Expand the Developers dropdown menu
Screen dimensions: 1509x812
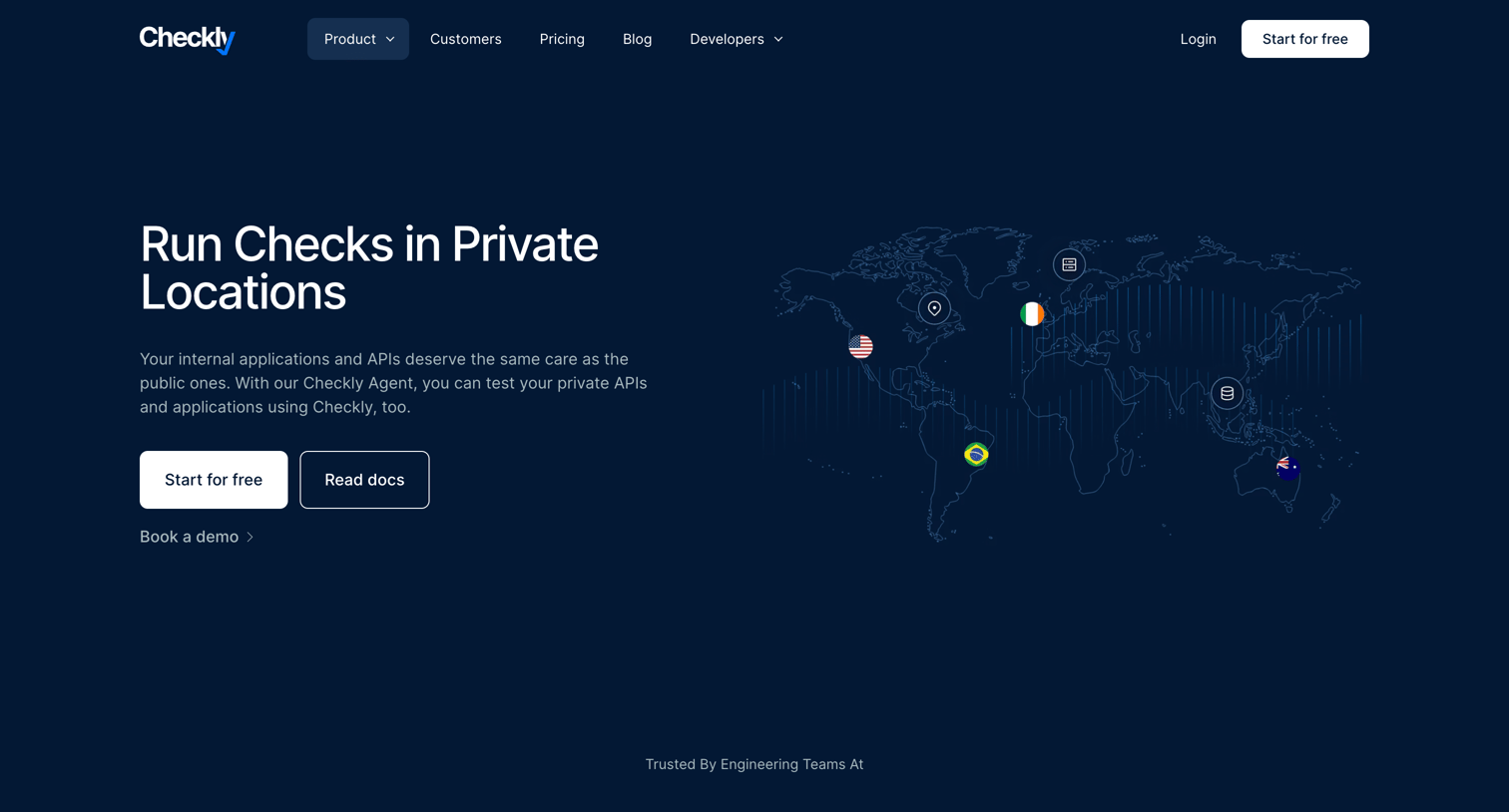click(x=737, y=39)
